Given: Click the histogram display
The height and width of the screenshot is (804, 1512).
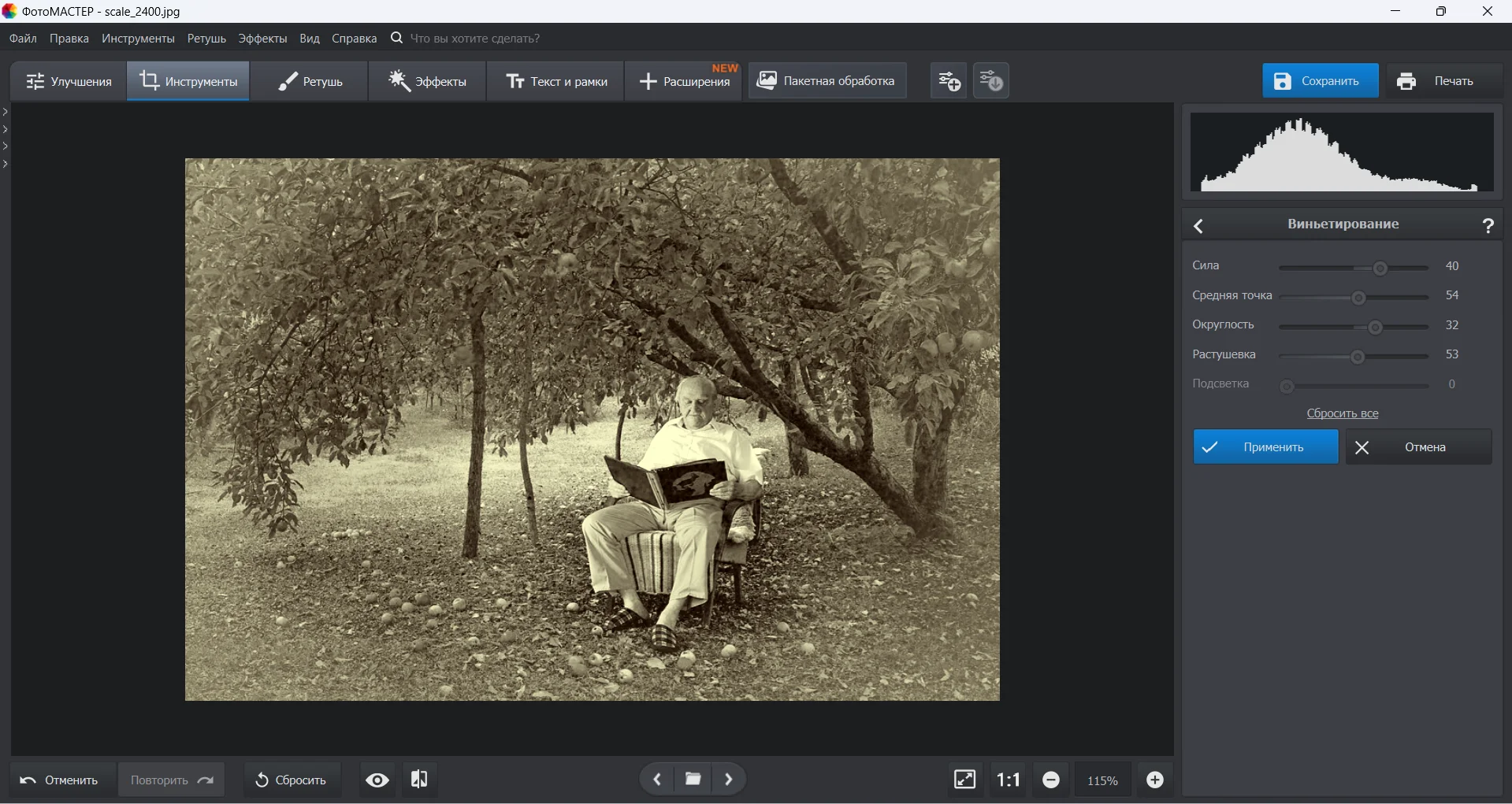Looking at the screenshot, I should (x=1342, y=152).
